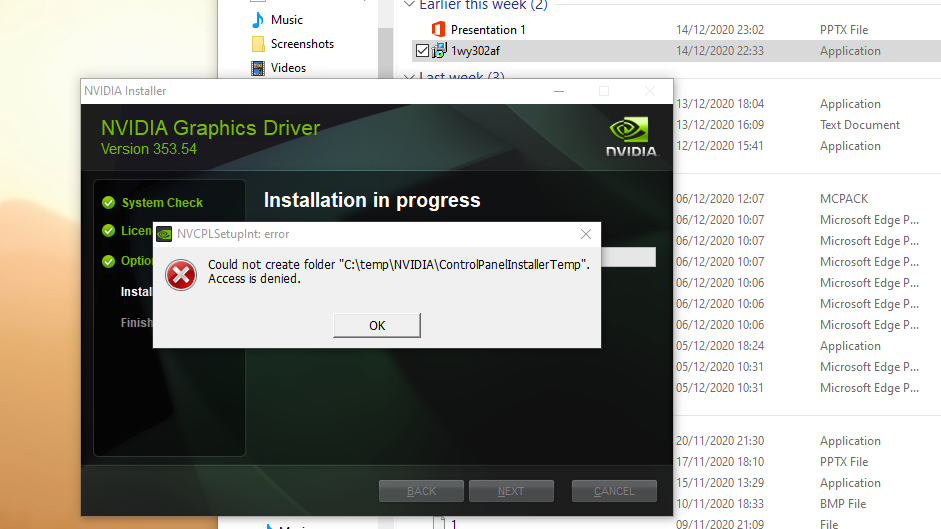Click the Videos film icon in the sidebar
The image size is (941, 529).
click(258, 68)
